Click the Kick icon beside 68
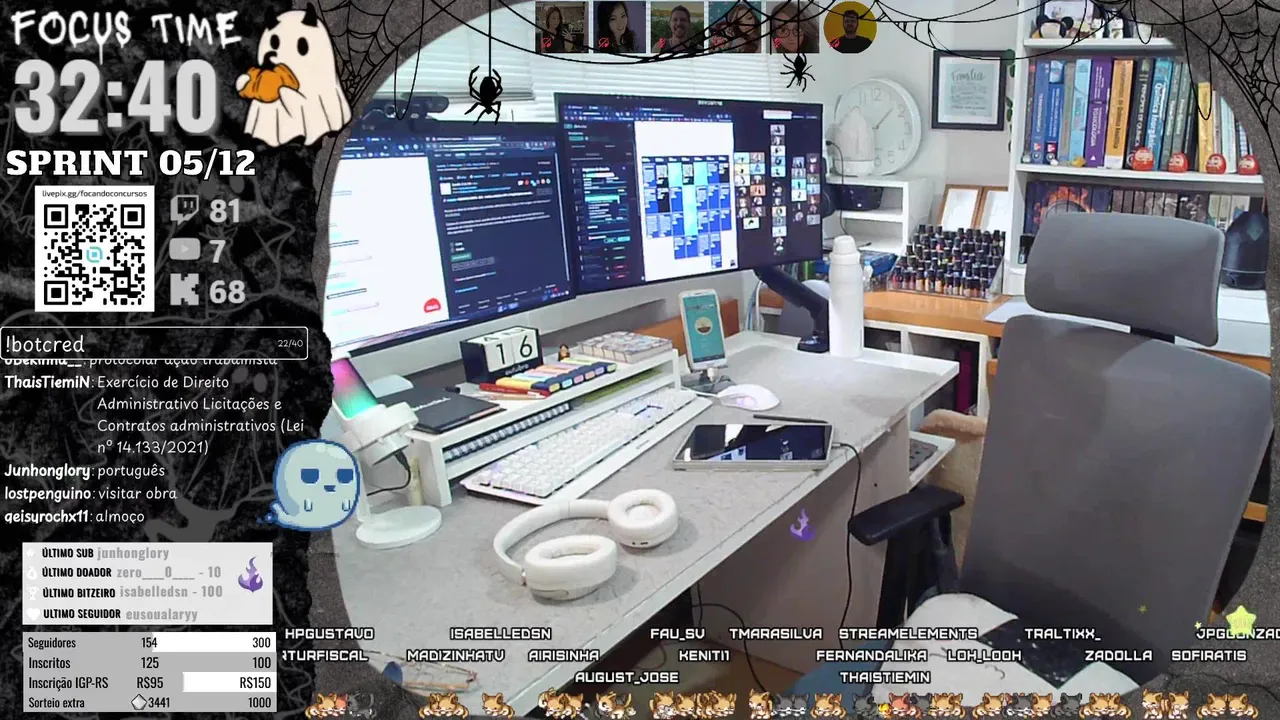This screenshot has height=720, width=1280. click(x=184, y=291)
